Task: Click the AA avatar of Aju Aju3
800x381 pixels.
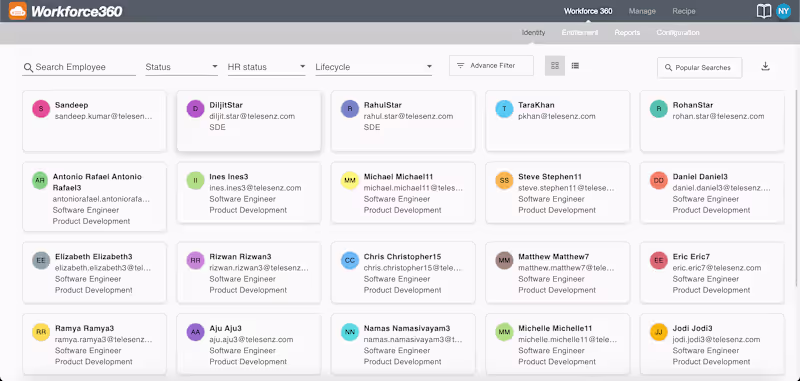Action: click(195, 332)
